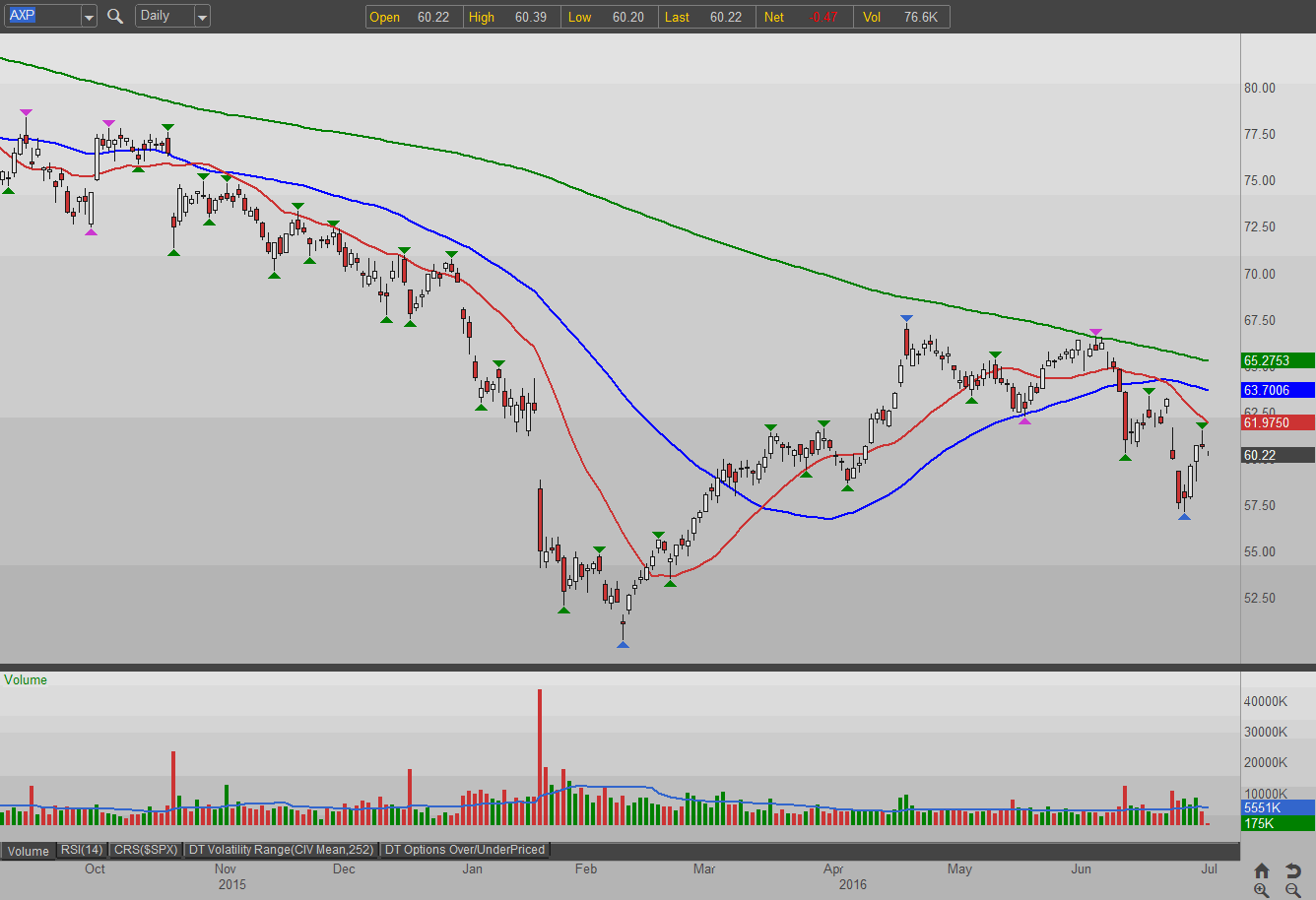This screenshot has height=900, width=1316.
Task: Switch to the RSI(14) tab
Action: tap(82, 850)
